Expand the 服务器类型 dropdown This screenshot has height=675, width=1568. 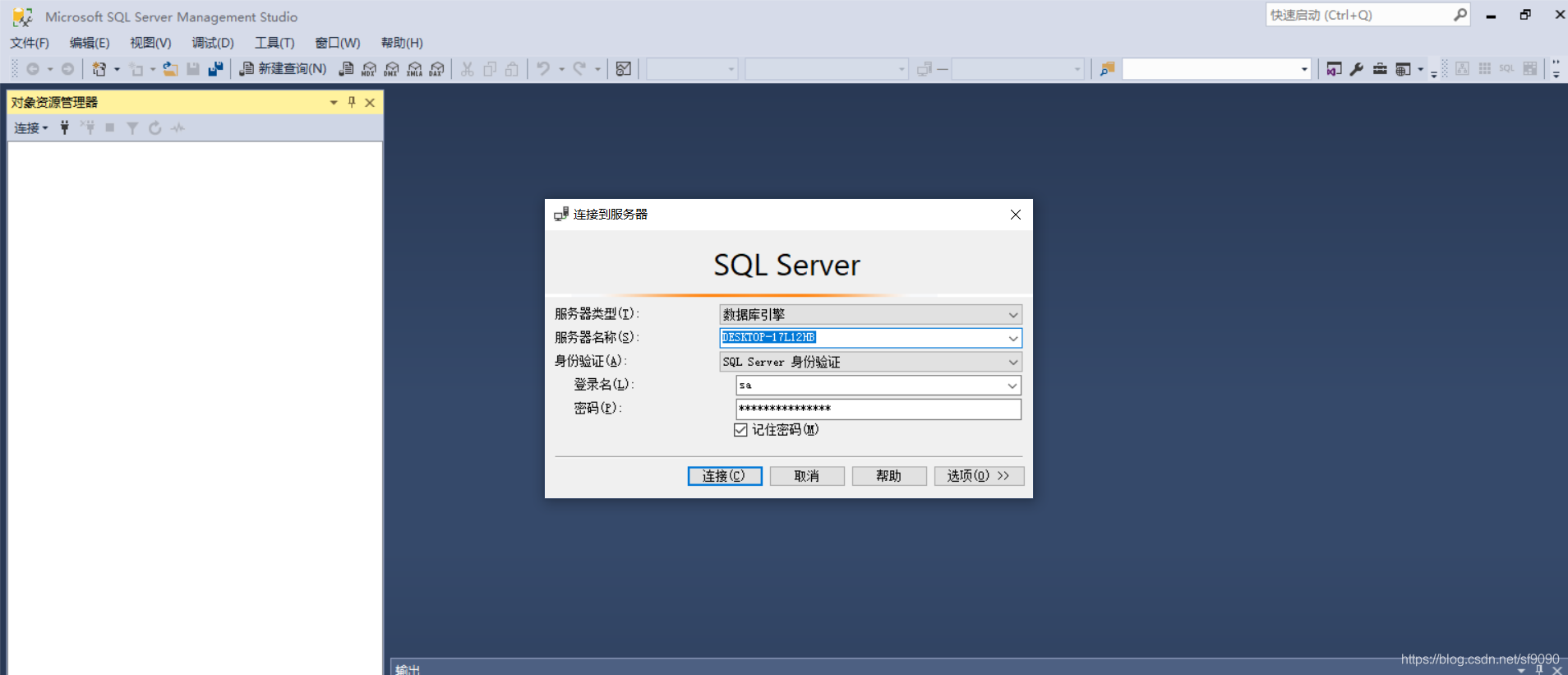[1013, 315]
